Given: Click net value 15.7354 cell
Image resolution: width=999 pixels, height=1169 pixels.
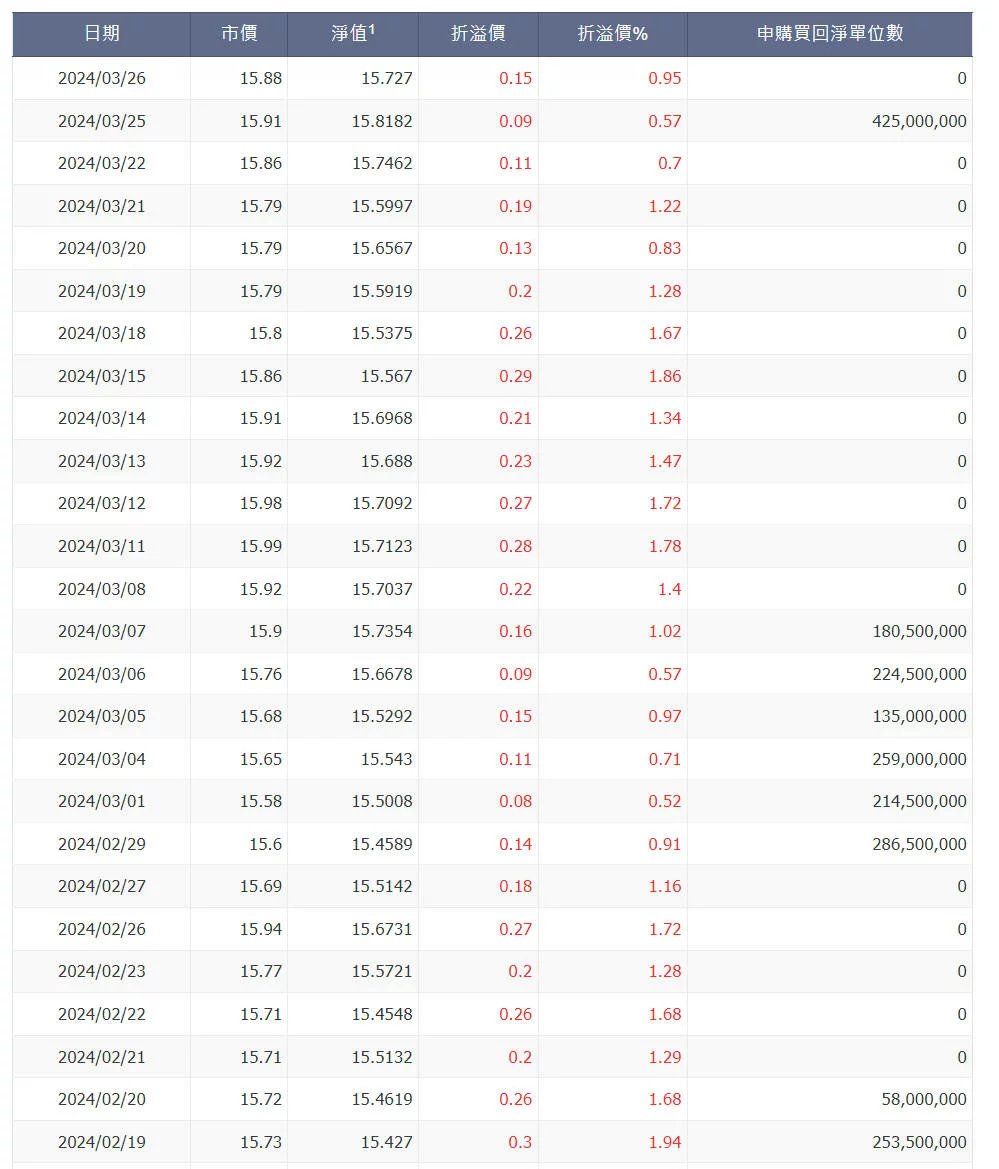Looking at the screenshot, I should 382,631.
